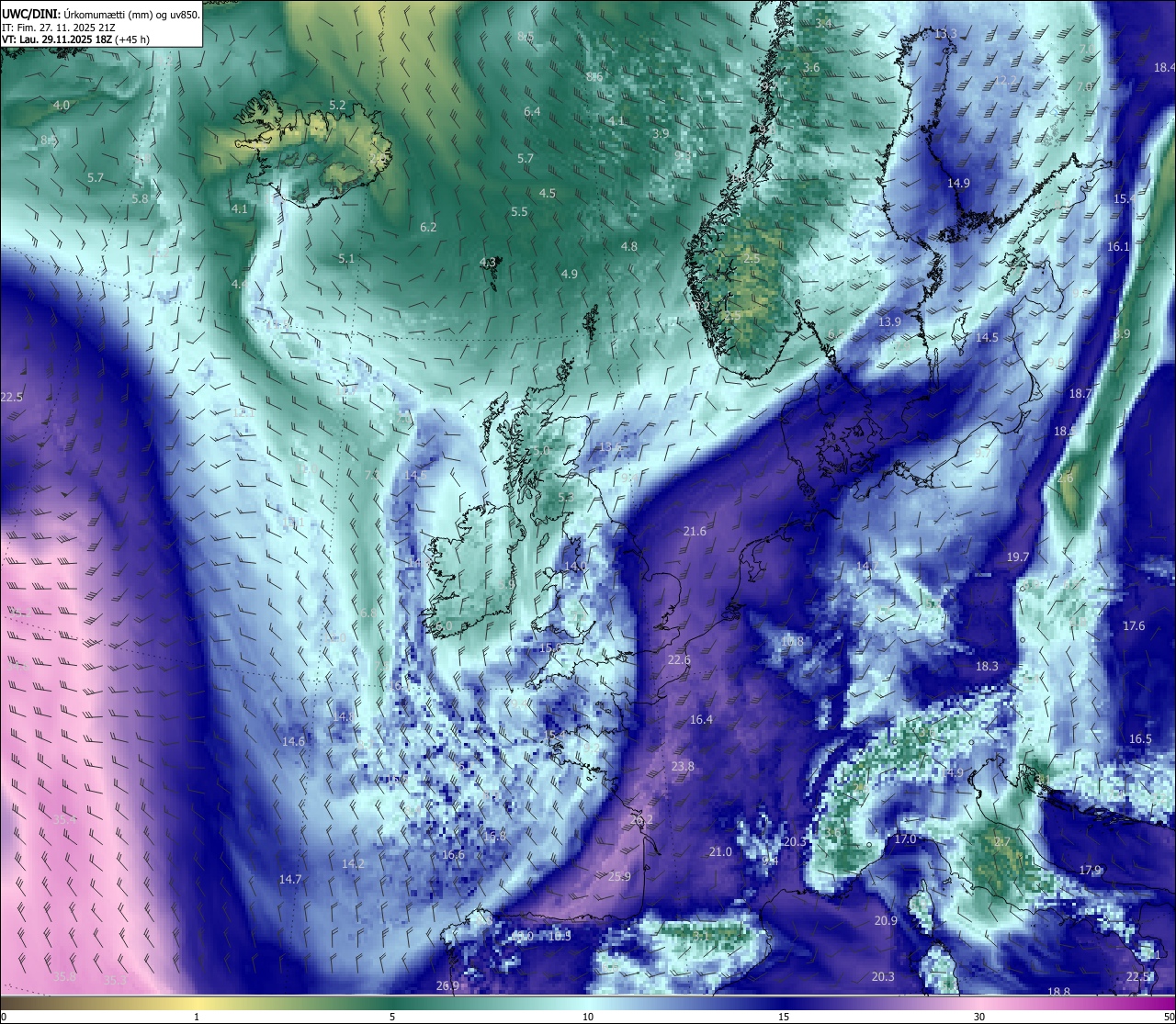Click the map value "6.4"
This screenshot has height=1024, width=1176.
point(533,112)
